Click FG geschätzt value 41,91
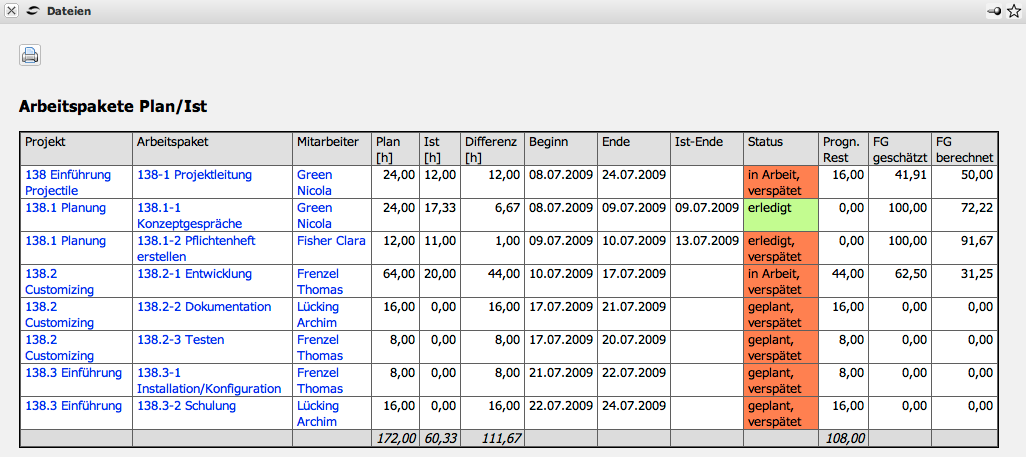The height and width of the screenshot is (457, 1026). pos(911,175)
